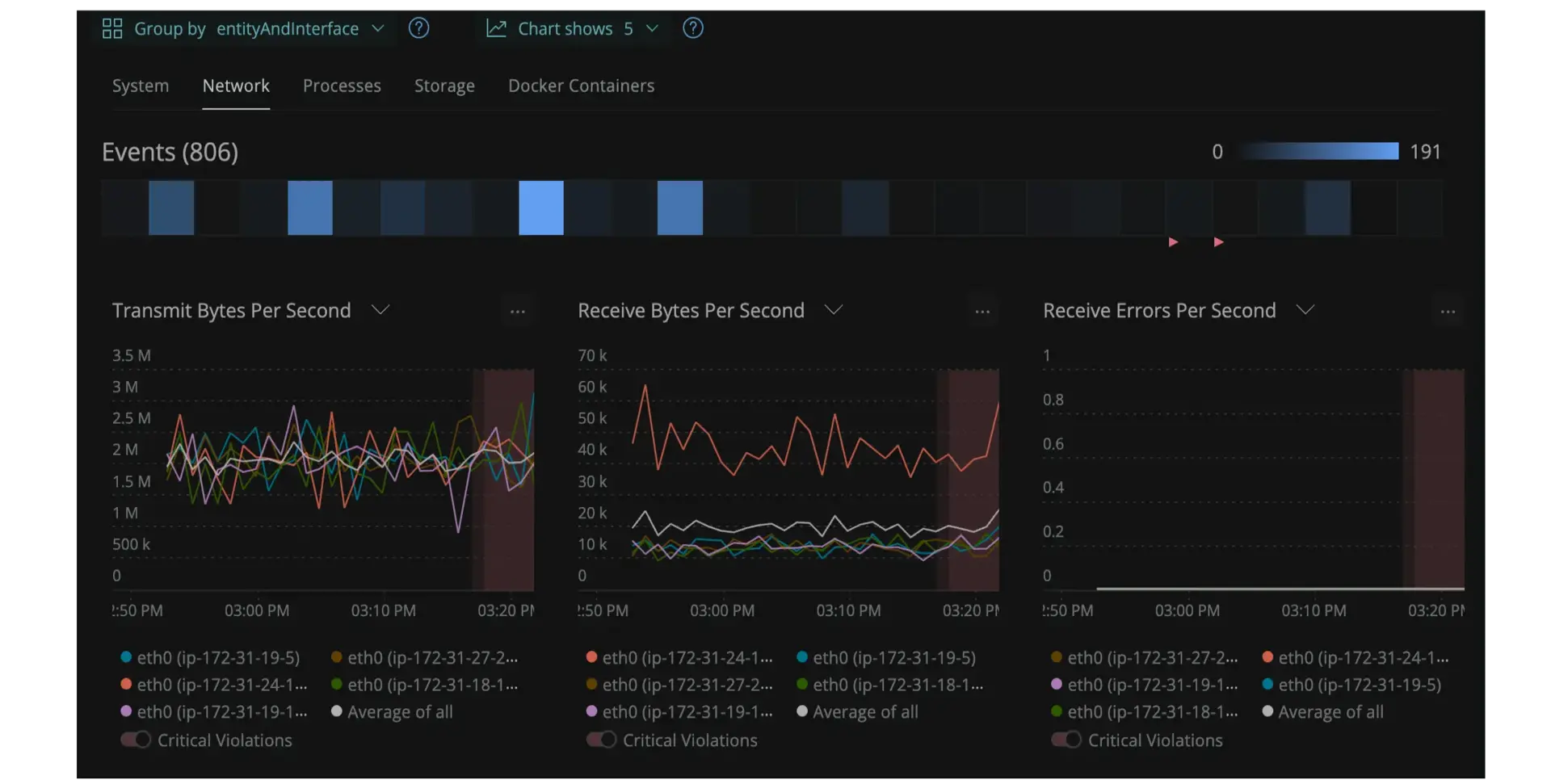Click red critical region in Transmit Bytes chart
This screenshot has width=1551, height=784.
click(508, 480)
